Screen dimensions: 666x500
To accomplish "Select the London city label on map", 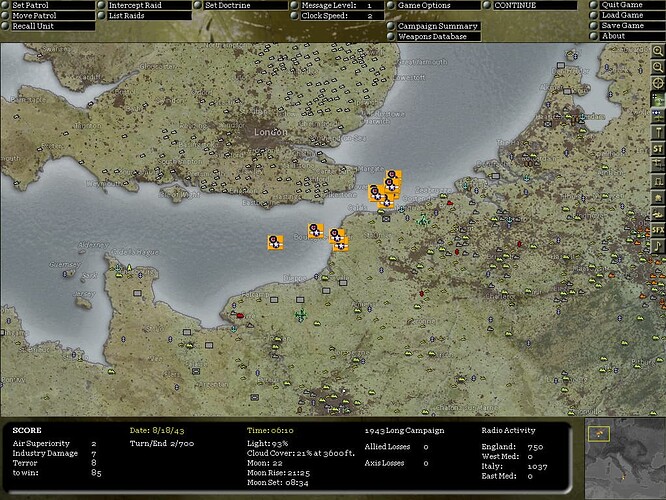I will click(271, 132).
